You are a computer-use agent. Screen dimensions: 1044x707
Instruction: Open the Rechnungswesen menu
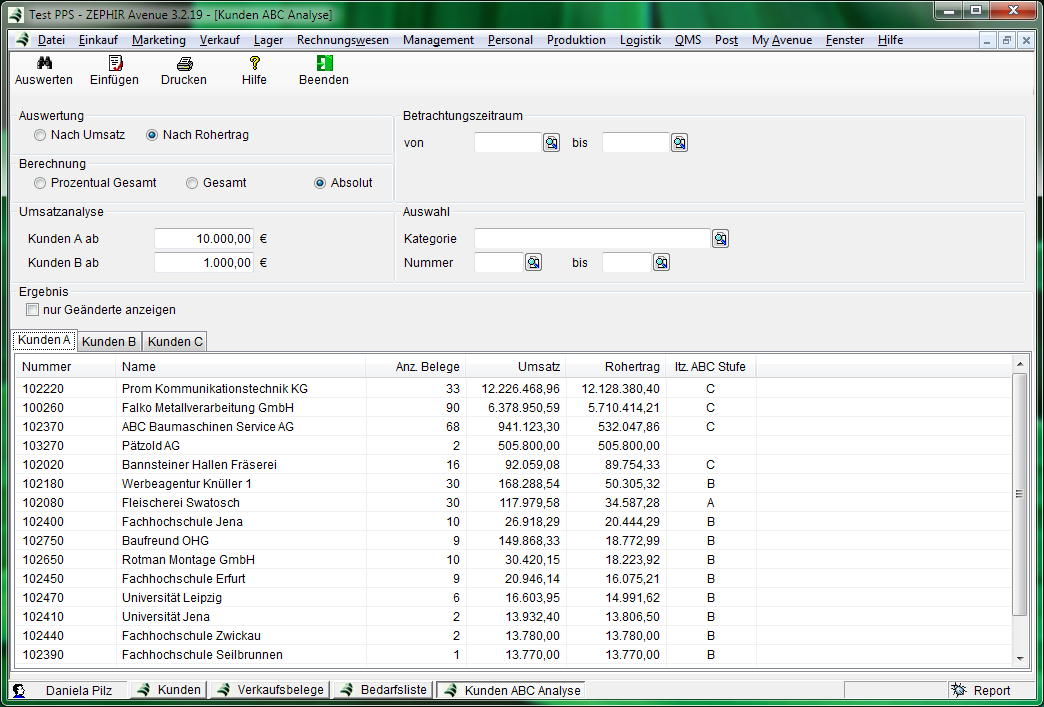pyautogui.click(x=343, y=40)
